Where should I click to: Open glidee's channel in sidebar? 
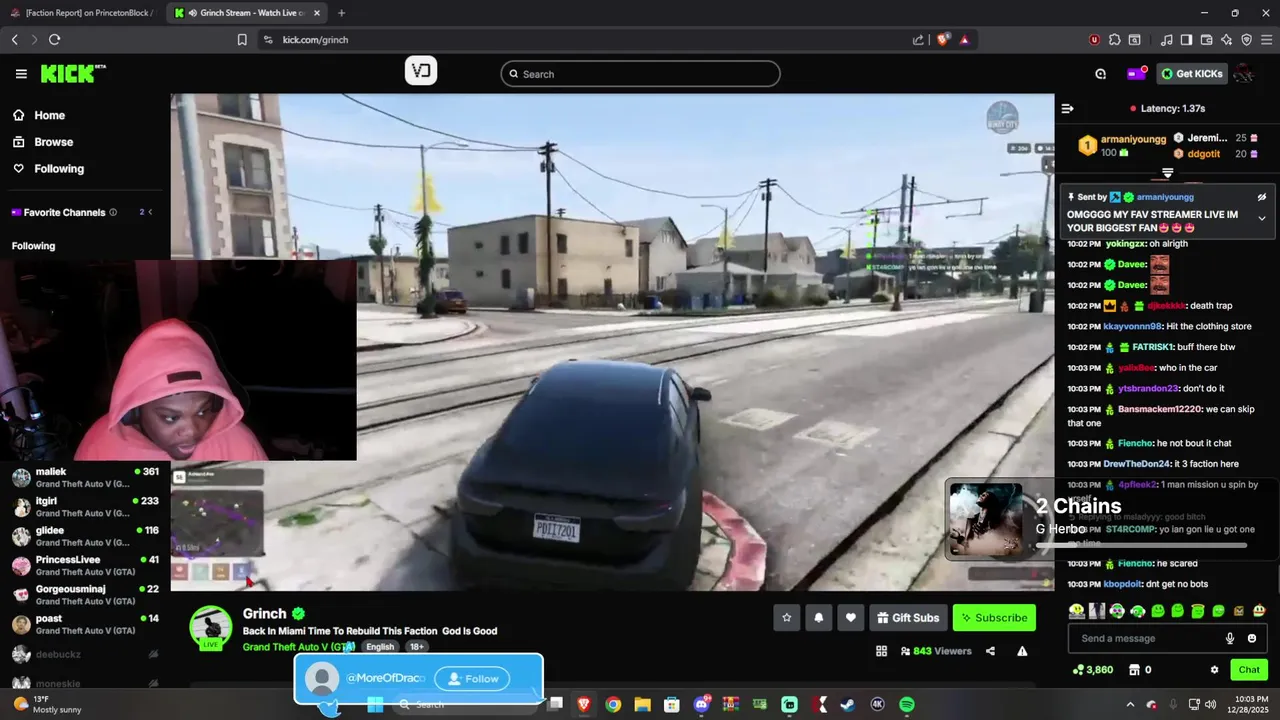click(85, 536)
